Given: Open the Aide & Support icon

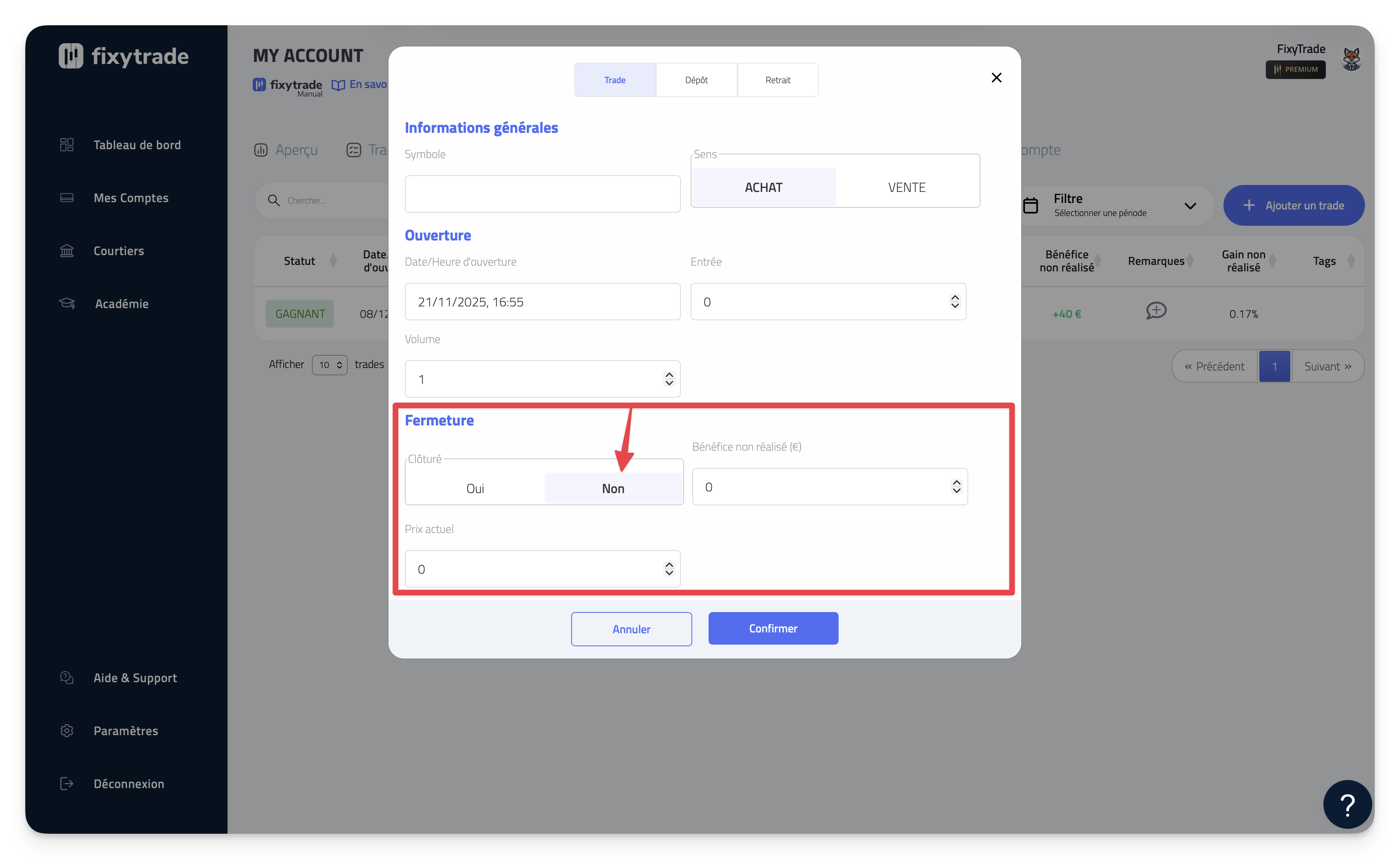Looking at the screenshot, I should coord(66,678).
